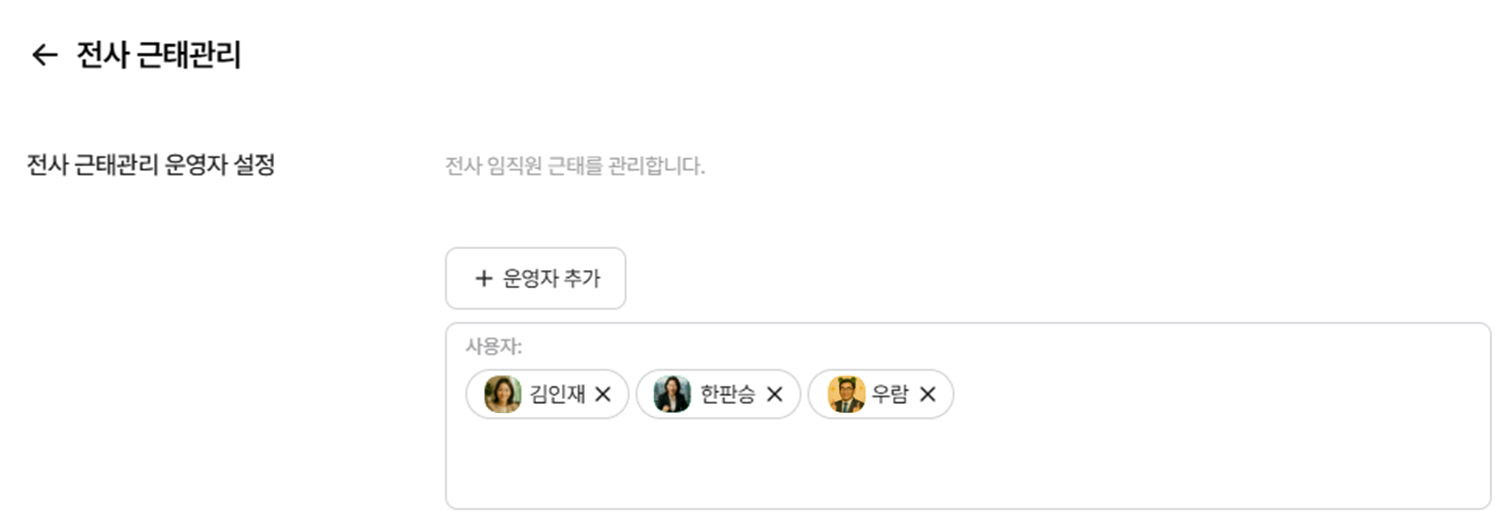The height and width of the screenshot is (527, 1512).
Task: Click the back arrow icon
Action: 45,55
